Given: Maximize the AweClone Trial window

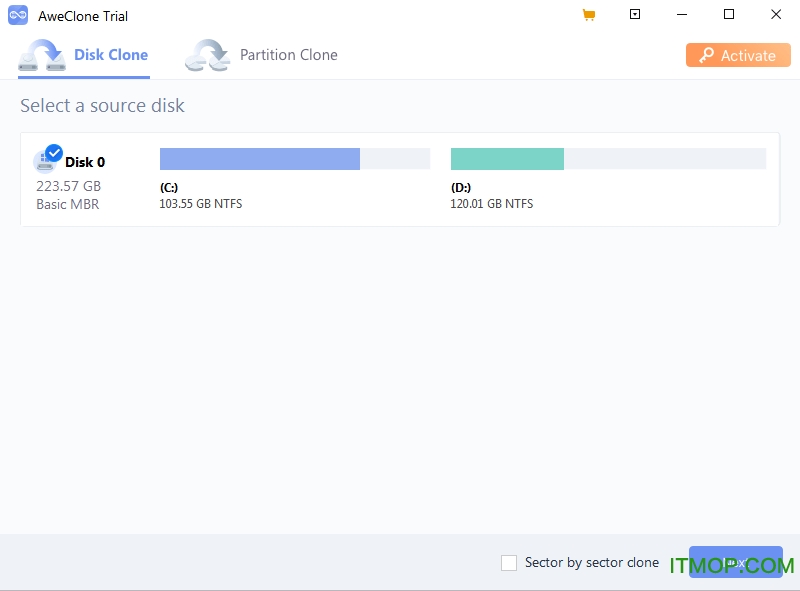Looking at the screenshot, I should coord(729,15).
